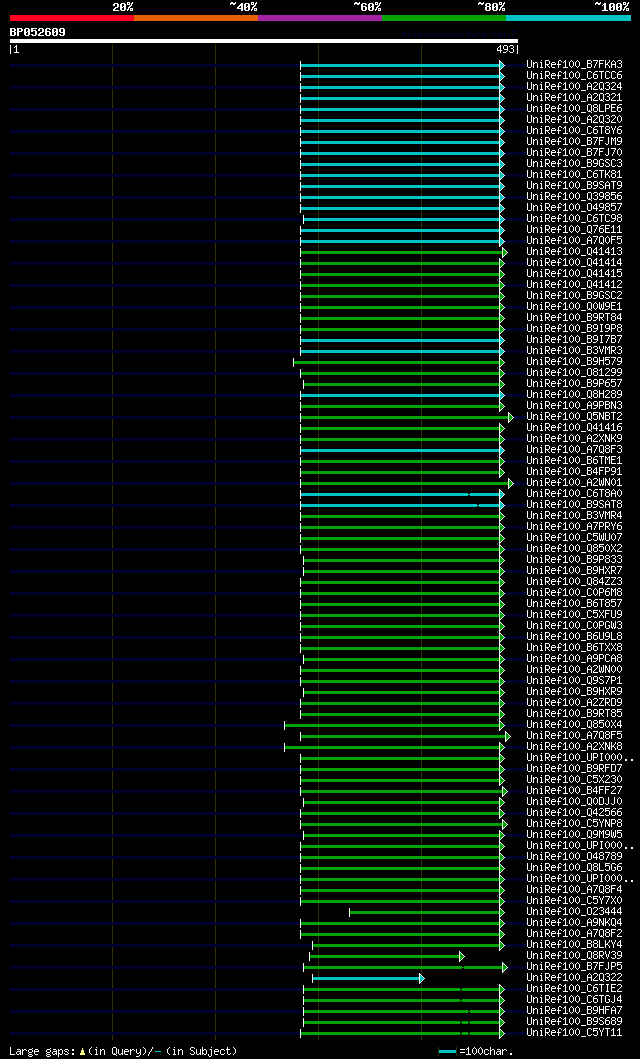640x1059 pixels.
Task: Click arrowhead at end of UniRef100_A2WN01 bar
Action: (x=511, y=483)
